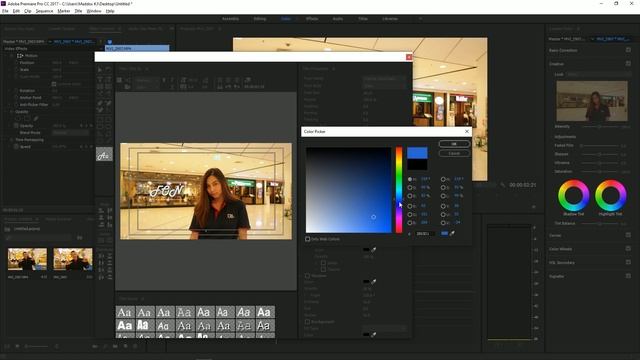Screen dimensions: 640x360
Task: Select the Rotation tool in title editor
Action: coord(109,70)
